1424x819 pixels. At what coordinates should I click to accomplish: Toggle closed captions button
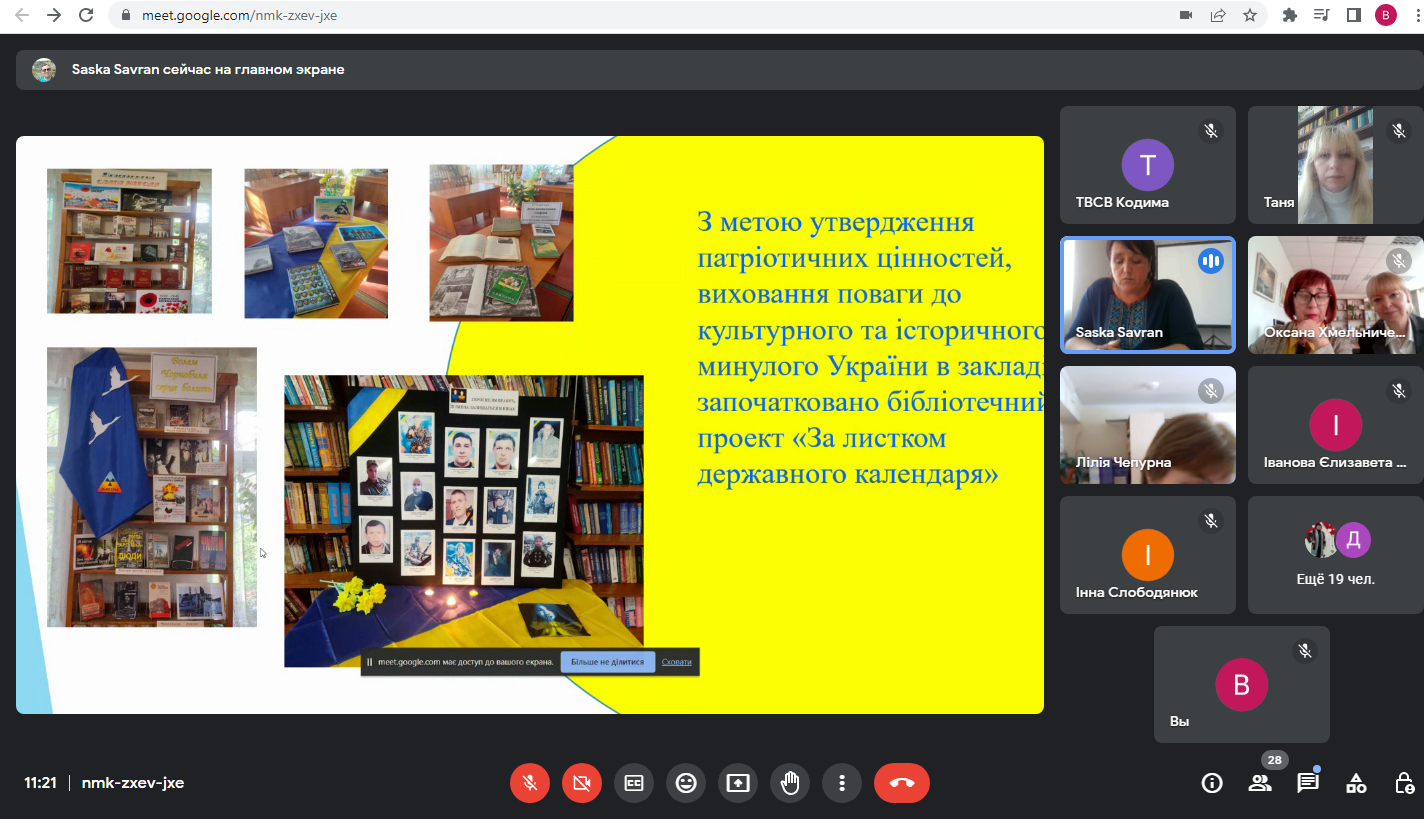634,783
